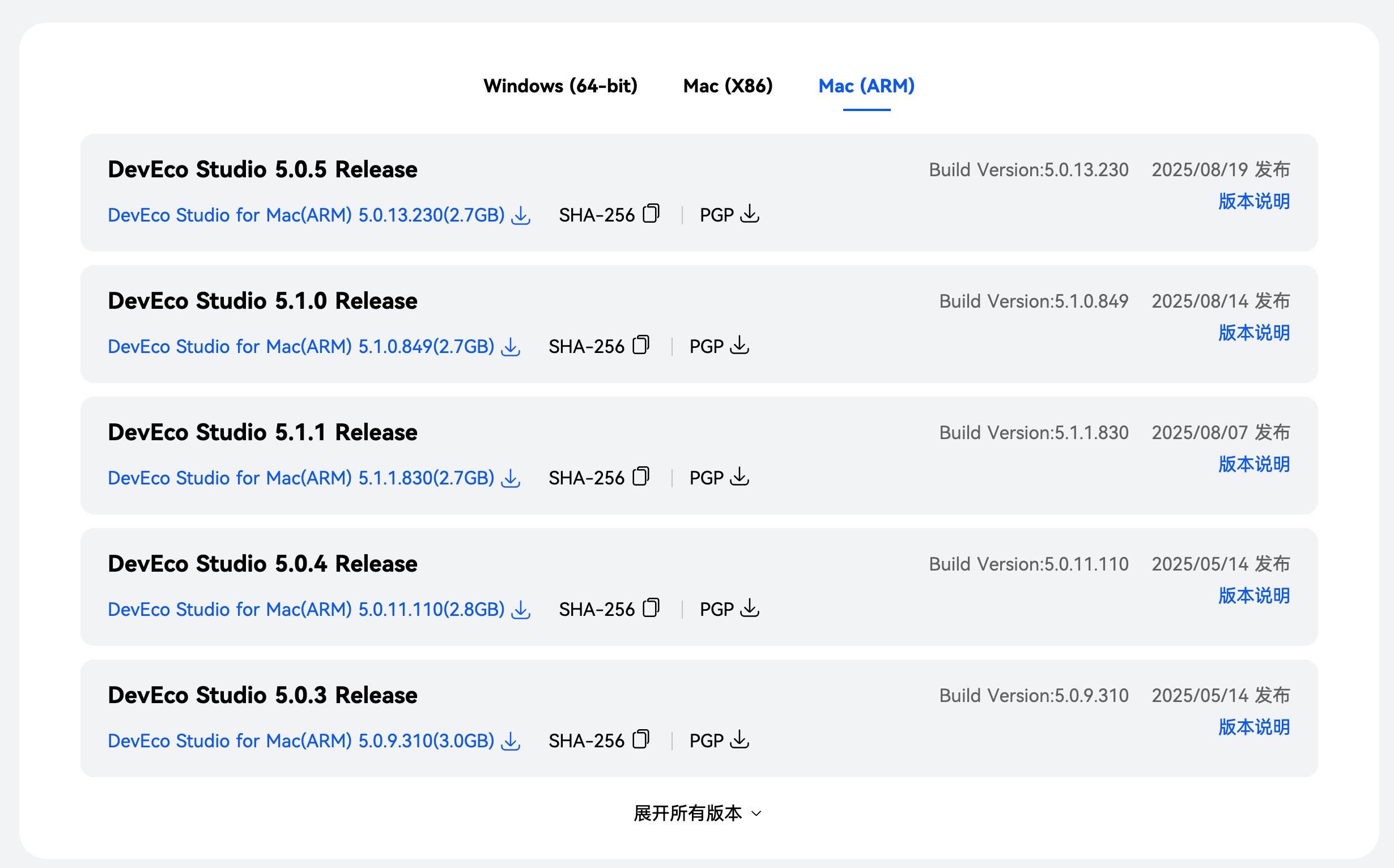Image resolution: width=1394 pixels, height=868 pixels.
Task: Open 版本说明 for 5.0.4 Release
Action: (1253, 596)
